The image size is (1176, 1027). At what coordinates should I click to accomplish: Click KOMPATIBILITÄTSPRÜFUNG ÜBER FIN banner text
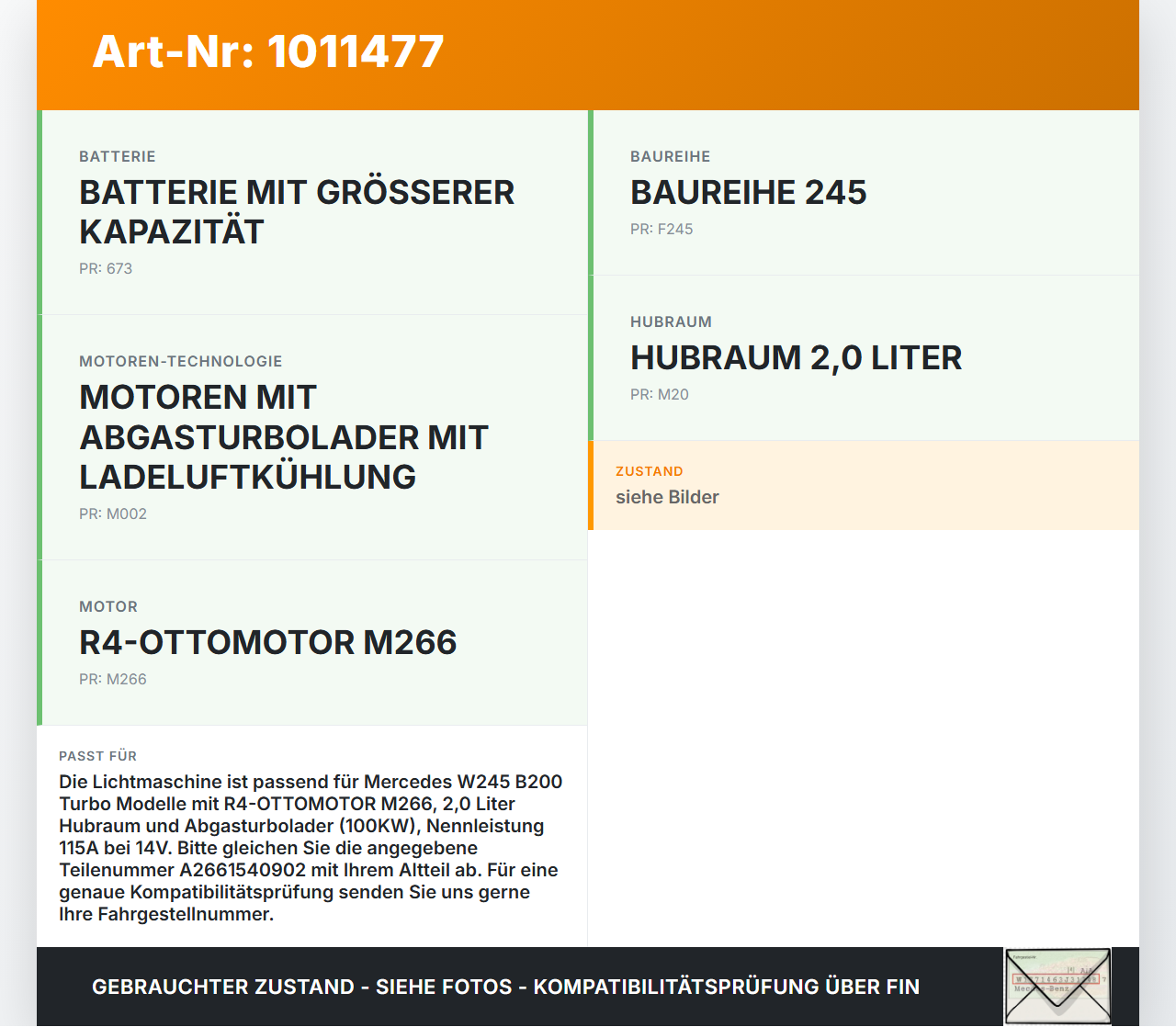[727, 987]
